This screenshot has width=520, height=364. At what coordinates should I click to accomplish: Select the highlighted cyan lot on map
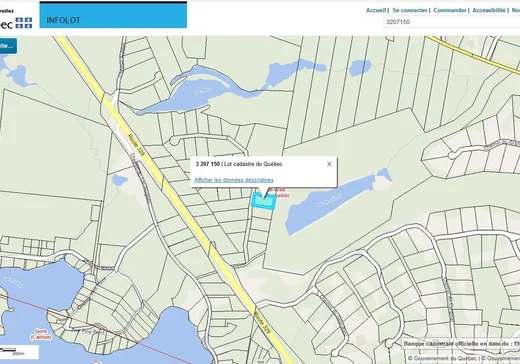coord(263,201)
